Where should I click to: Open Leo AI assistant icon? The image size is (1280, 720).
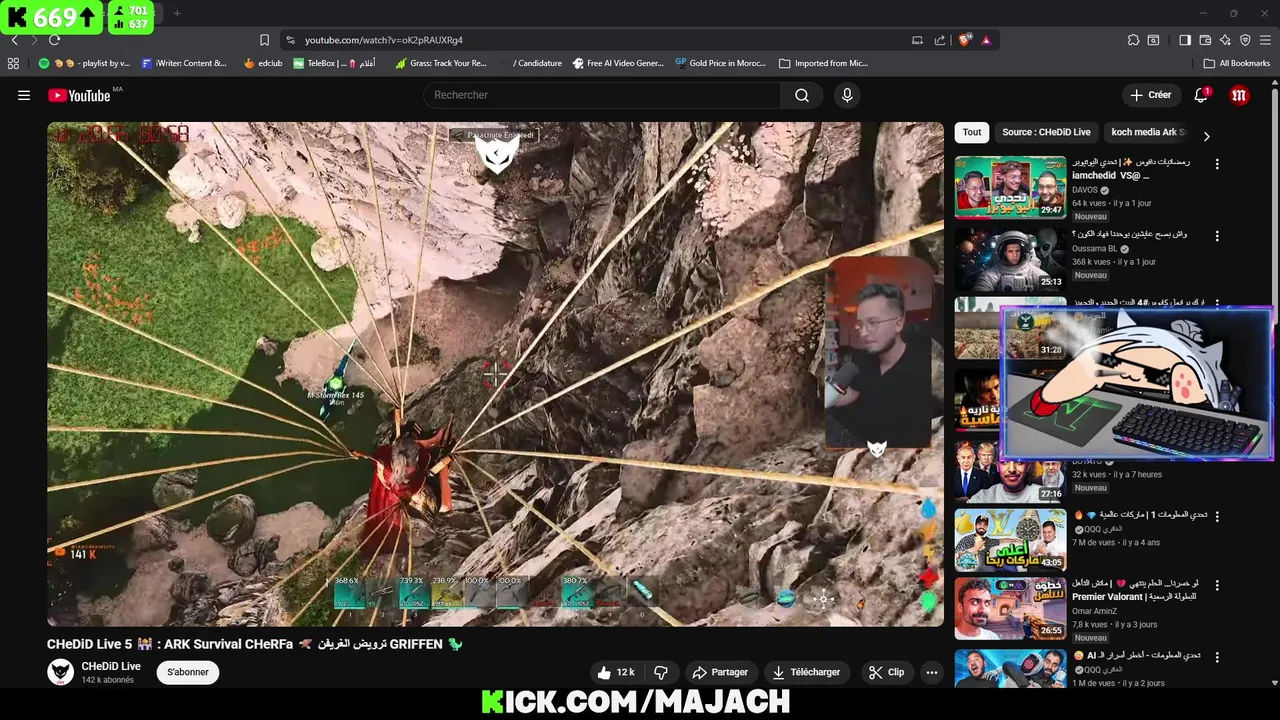click(1225, 40)
